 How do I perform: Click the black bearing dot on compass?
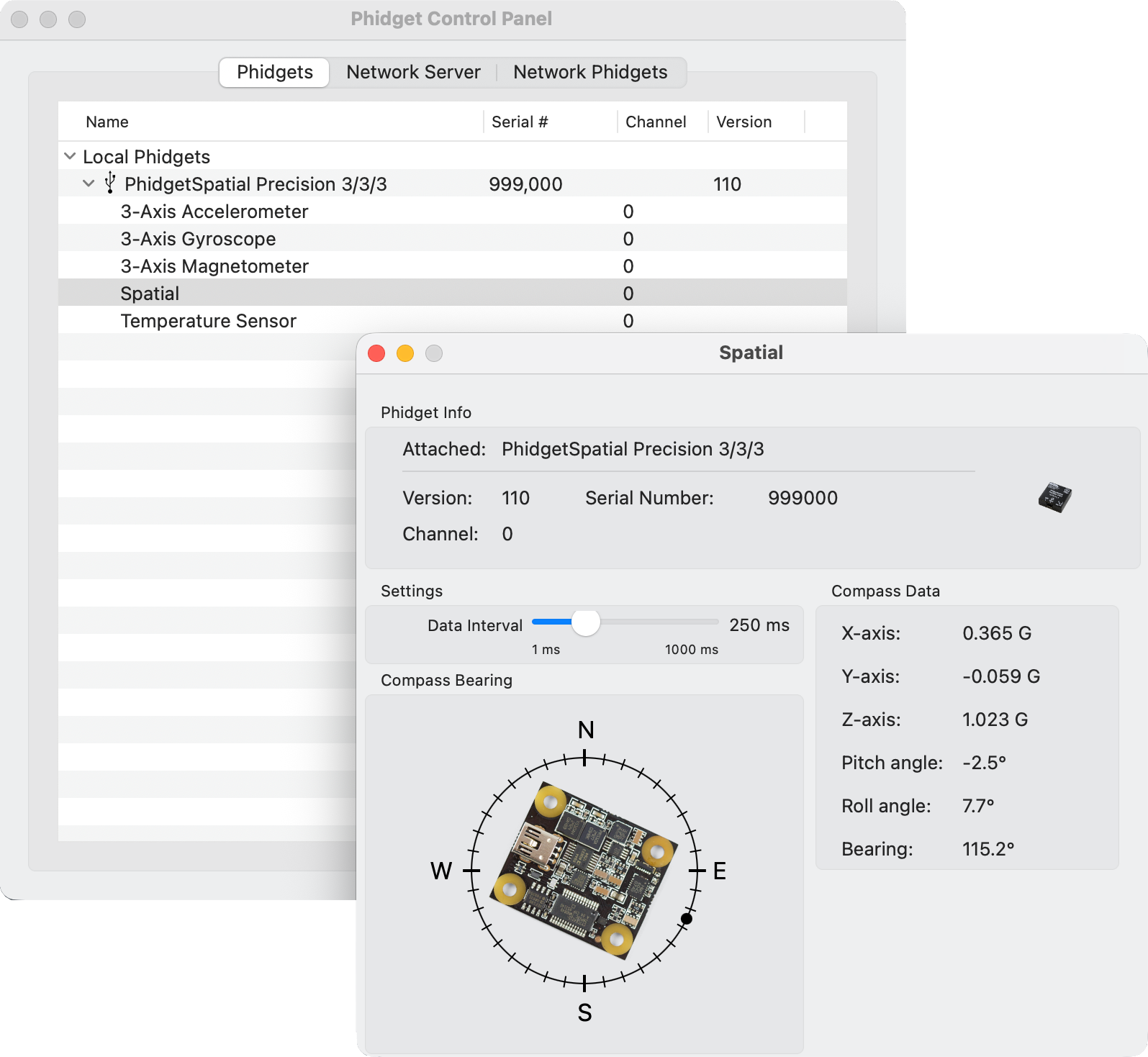coord(687,919)
